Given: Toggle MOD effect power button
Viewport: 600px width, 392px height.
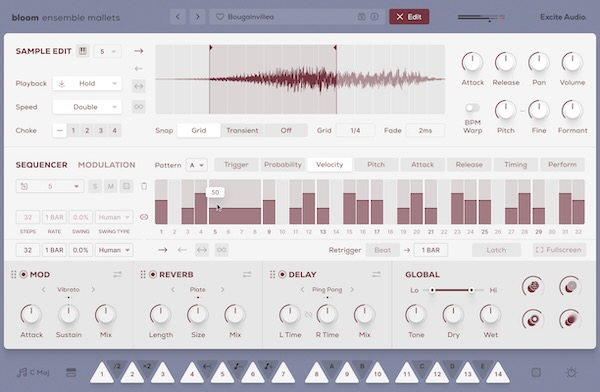Looking at the screenshot, I should pos(24,274).
